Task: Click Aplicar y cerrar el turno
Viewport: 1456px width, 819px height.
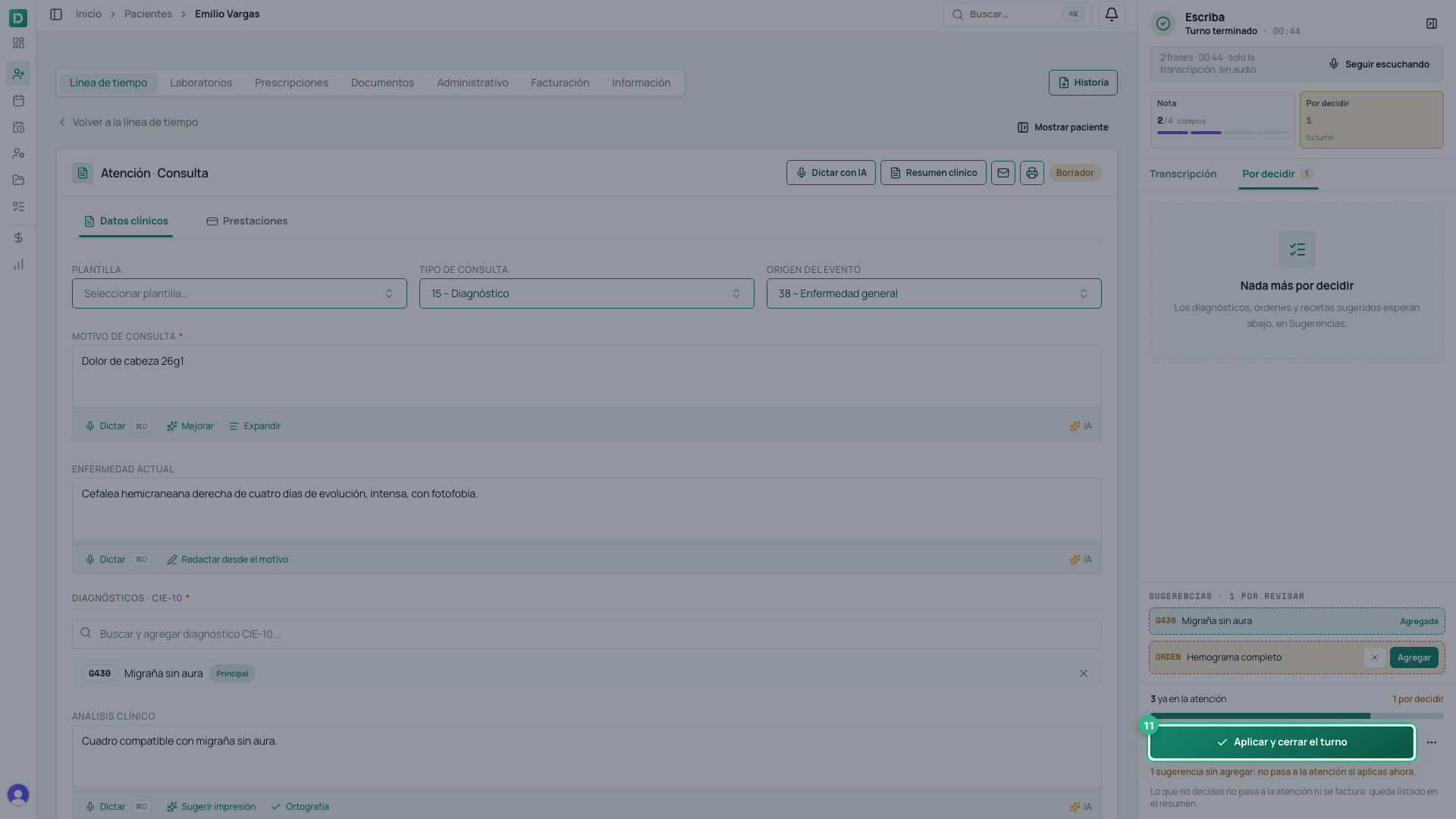Action: tap(1282, 742)
